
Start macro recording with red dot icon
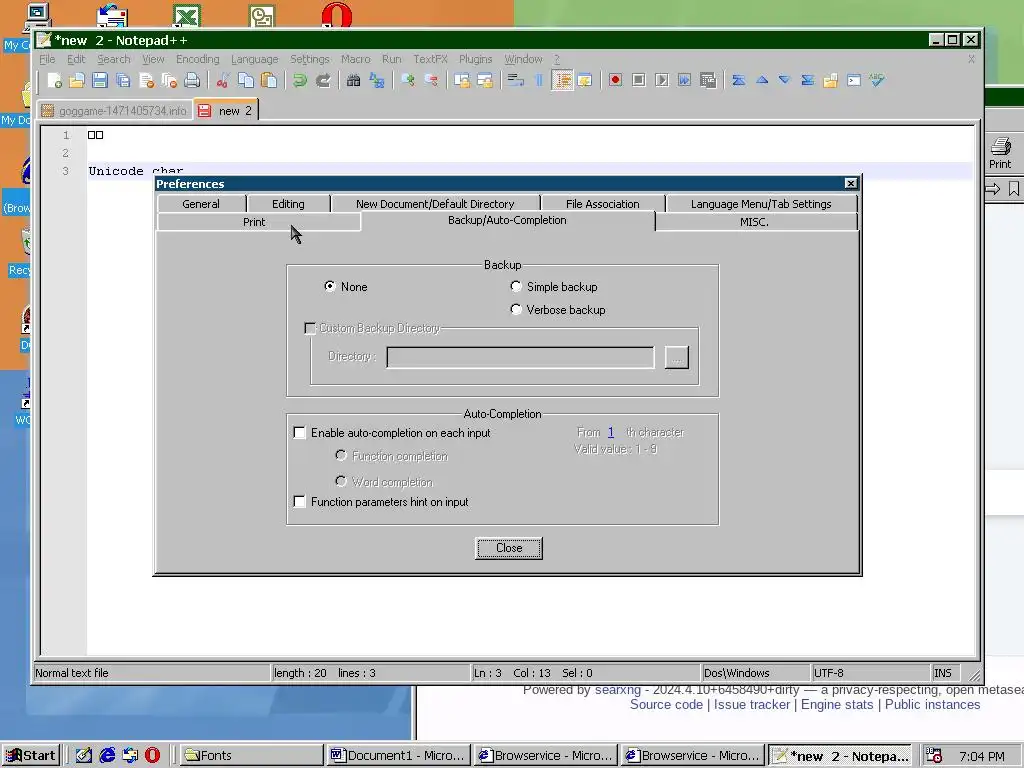tap(615, 80)
